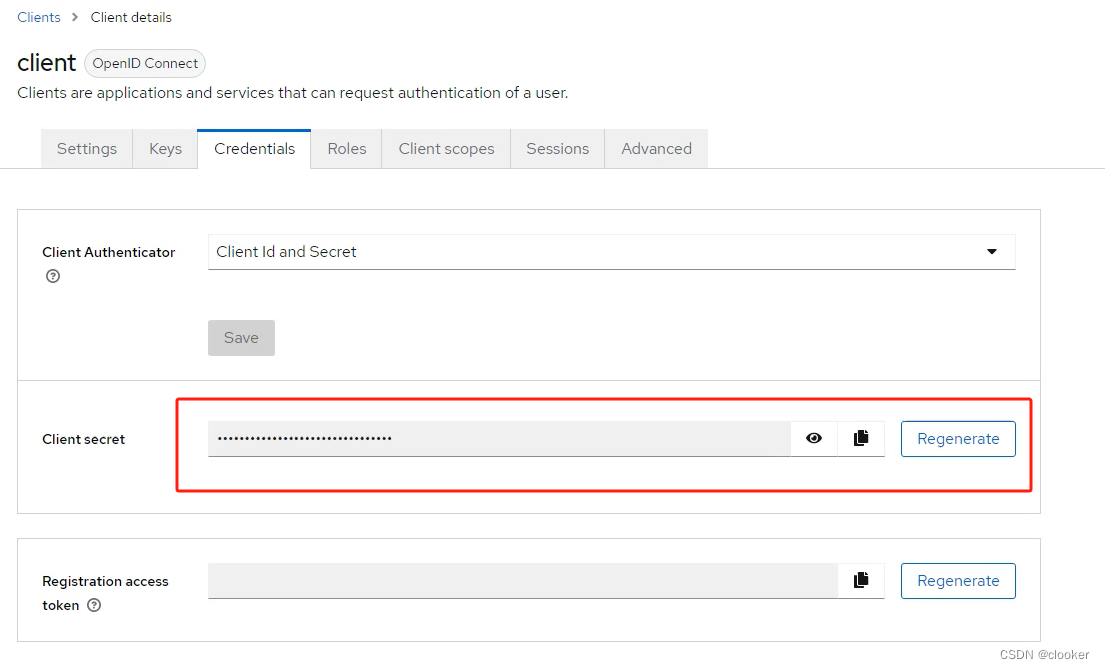Click the OpenID Connect badge next to client
Image resolution: width=1105 pixels, height=669 pixels.
pyautogui.click(x=144, y=63)
